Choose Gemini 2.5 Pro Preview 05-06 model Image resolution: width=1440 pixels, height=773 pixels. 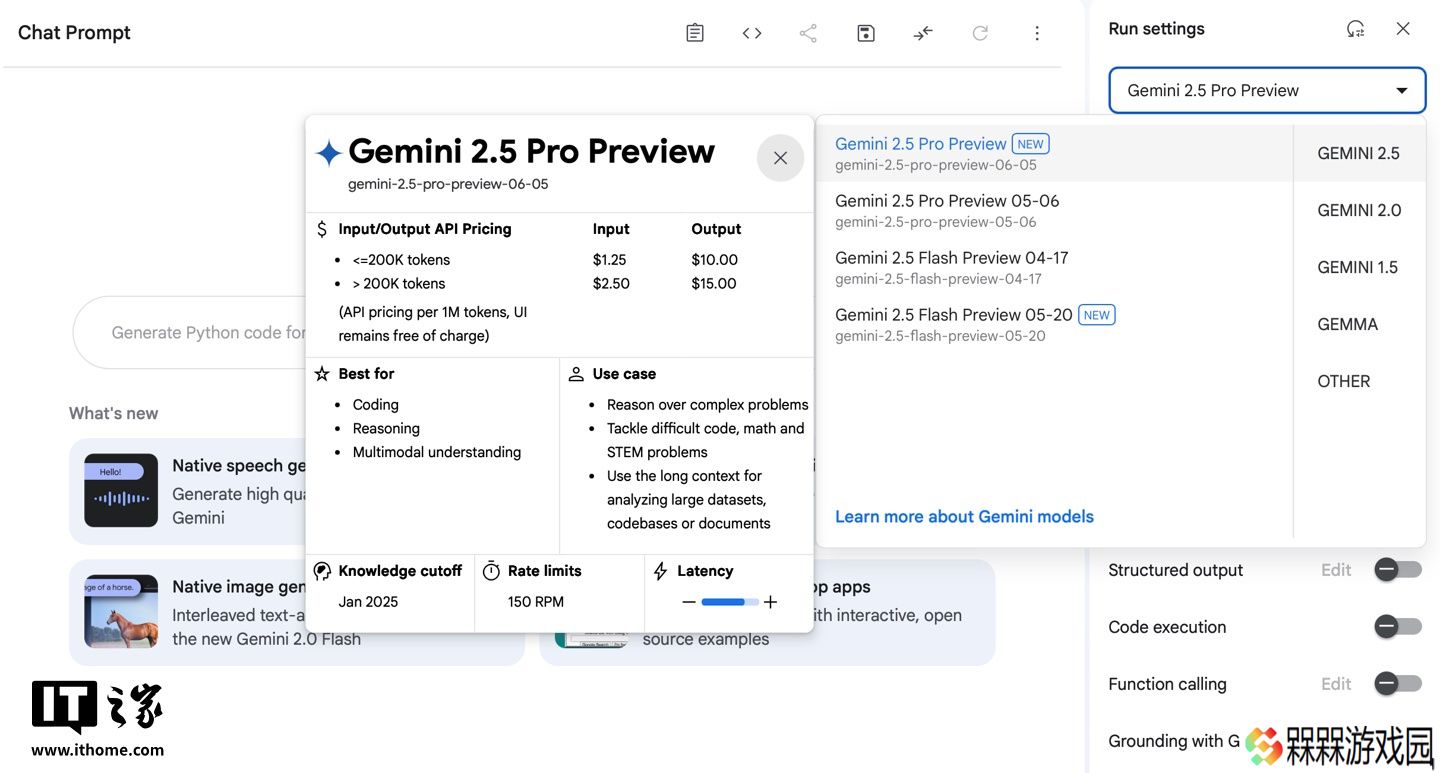[x=1055, y=210]
